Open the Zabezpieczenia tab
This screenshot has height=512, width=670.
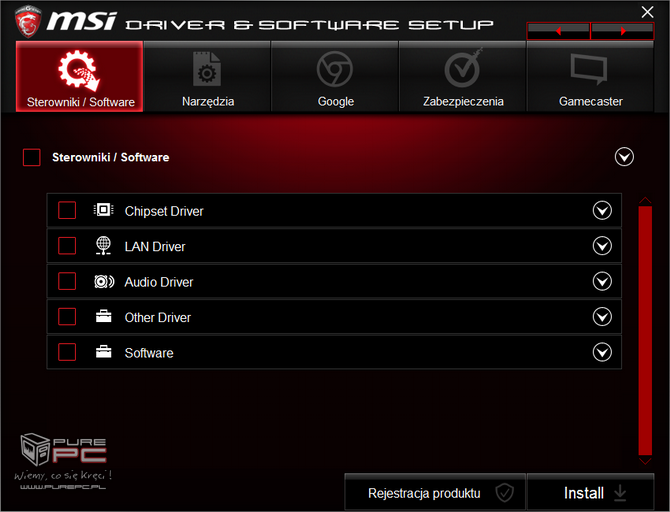coord(463,77)
